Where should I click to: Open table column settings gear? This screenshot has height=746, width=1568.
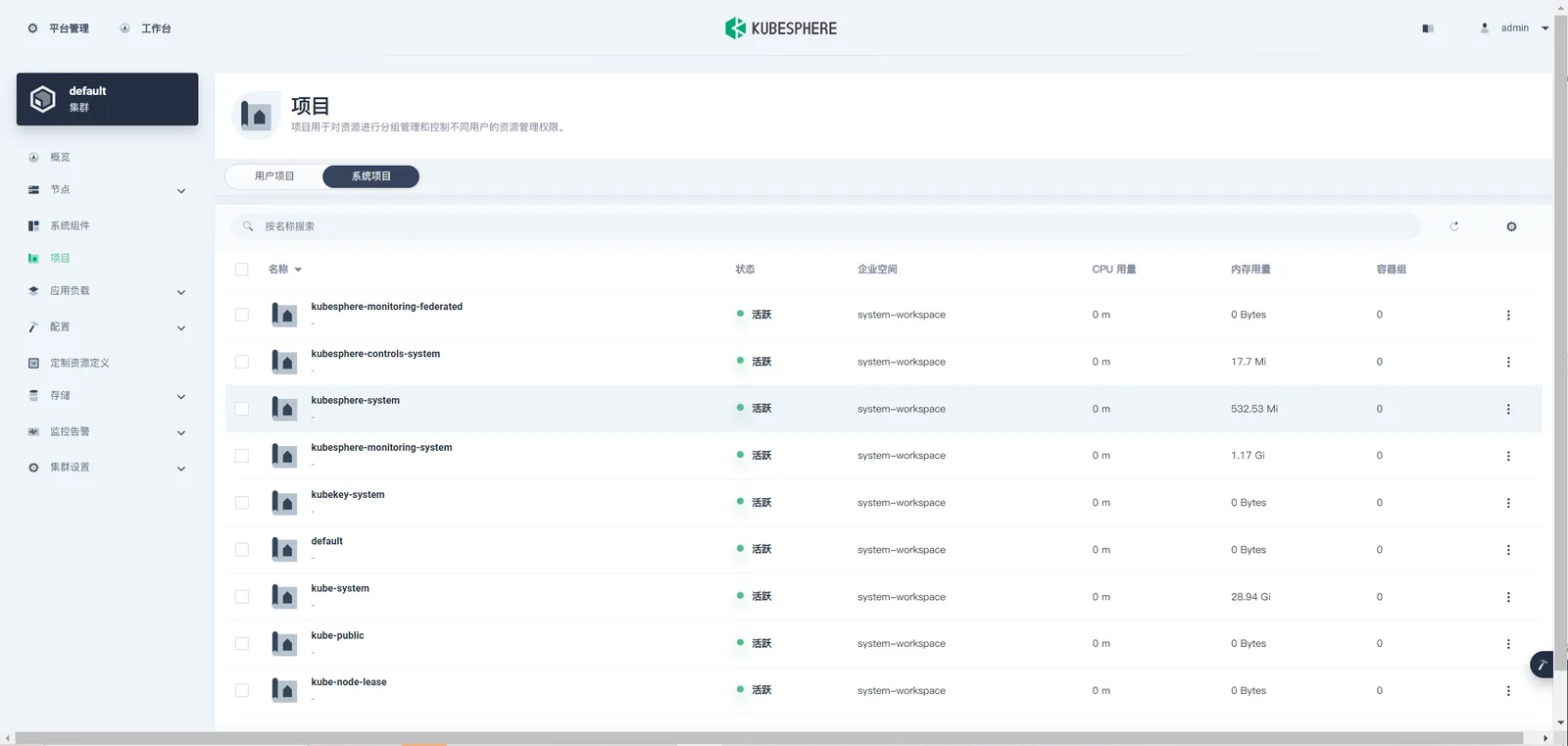pyautogui.click(x=1511, y=226)
